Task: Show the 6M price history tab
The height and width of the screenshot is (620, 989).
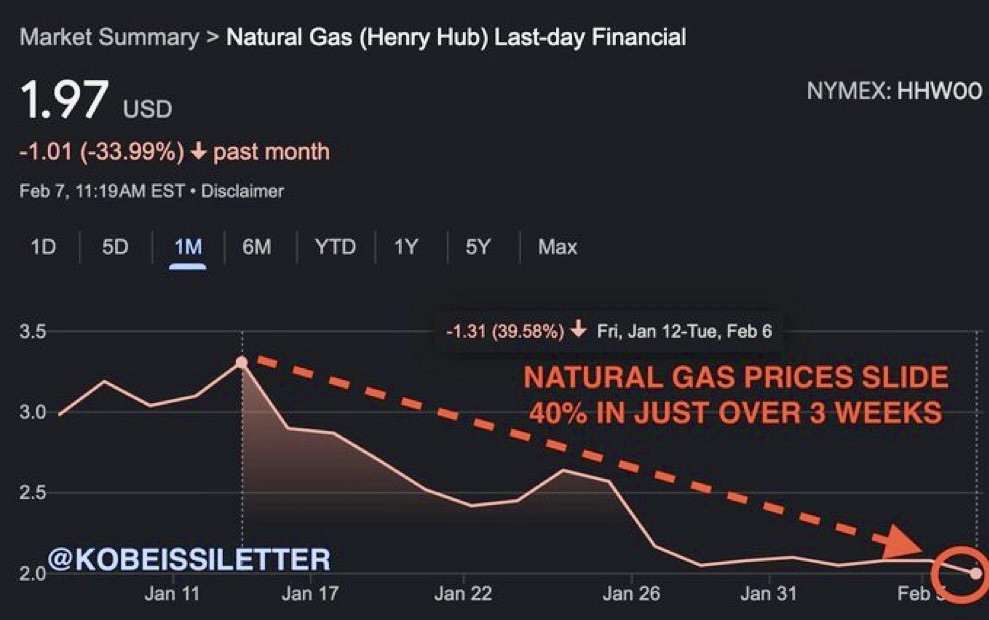Action: click(x=257, y=246)
